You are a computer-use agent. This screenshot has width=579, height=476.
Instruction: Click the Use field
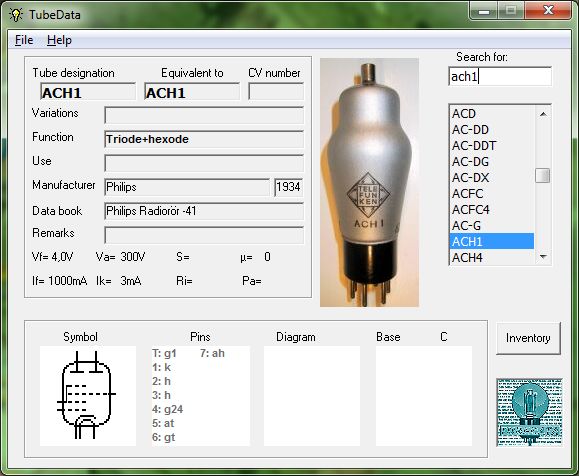[204, 163]
